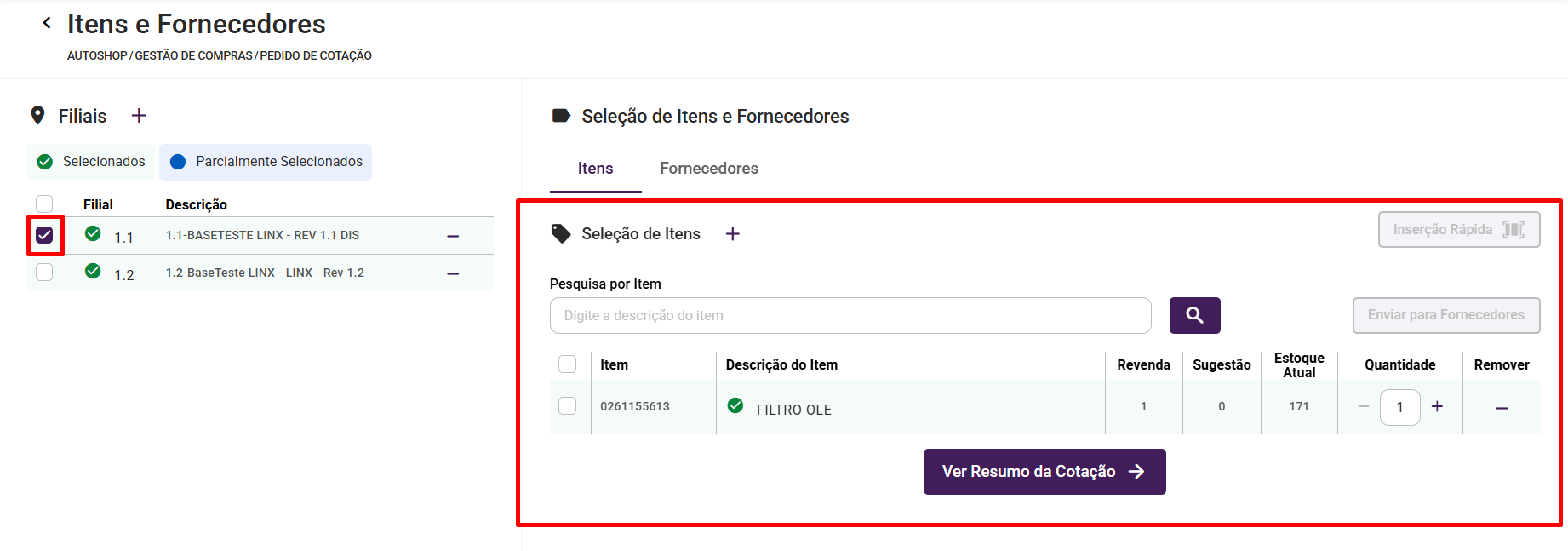
Task: Click the purple search magnifier button
Action: pos(1194,315)
